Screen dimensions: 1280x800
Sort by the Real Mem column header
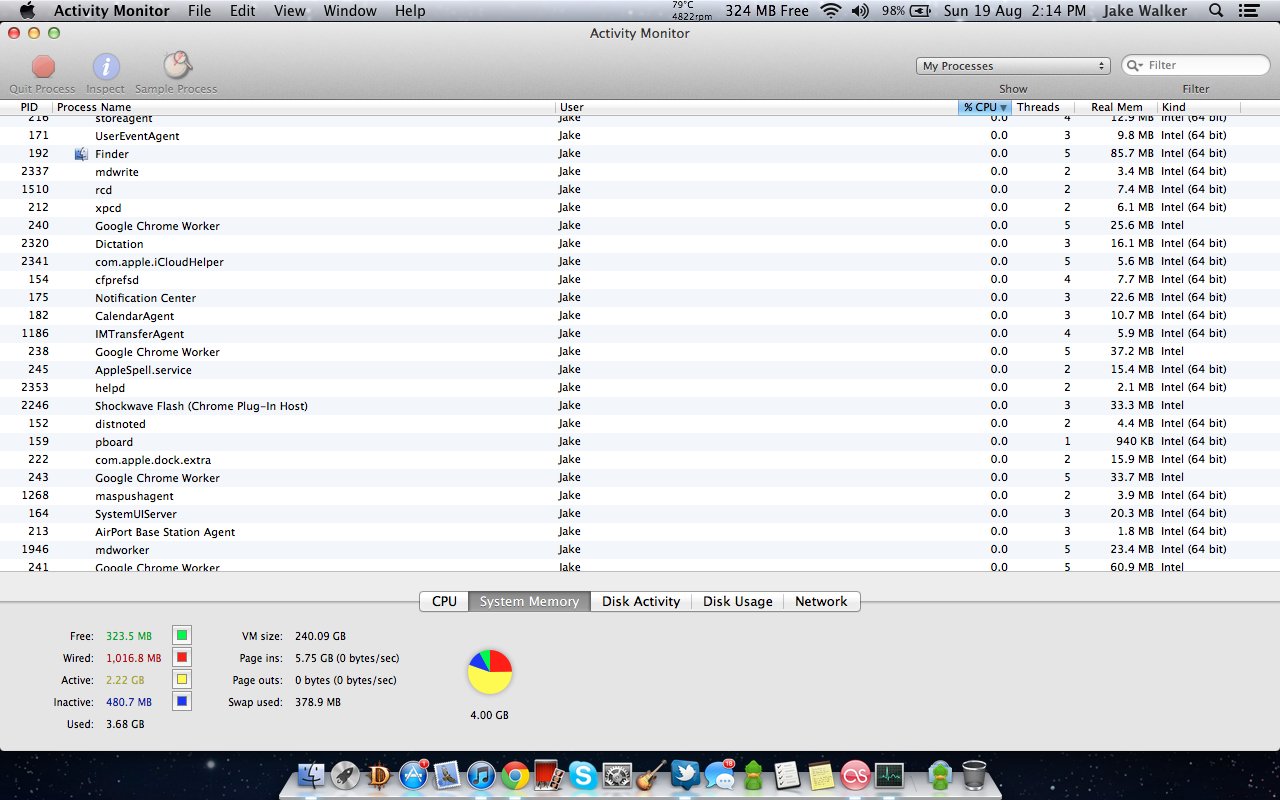1116,107
